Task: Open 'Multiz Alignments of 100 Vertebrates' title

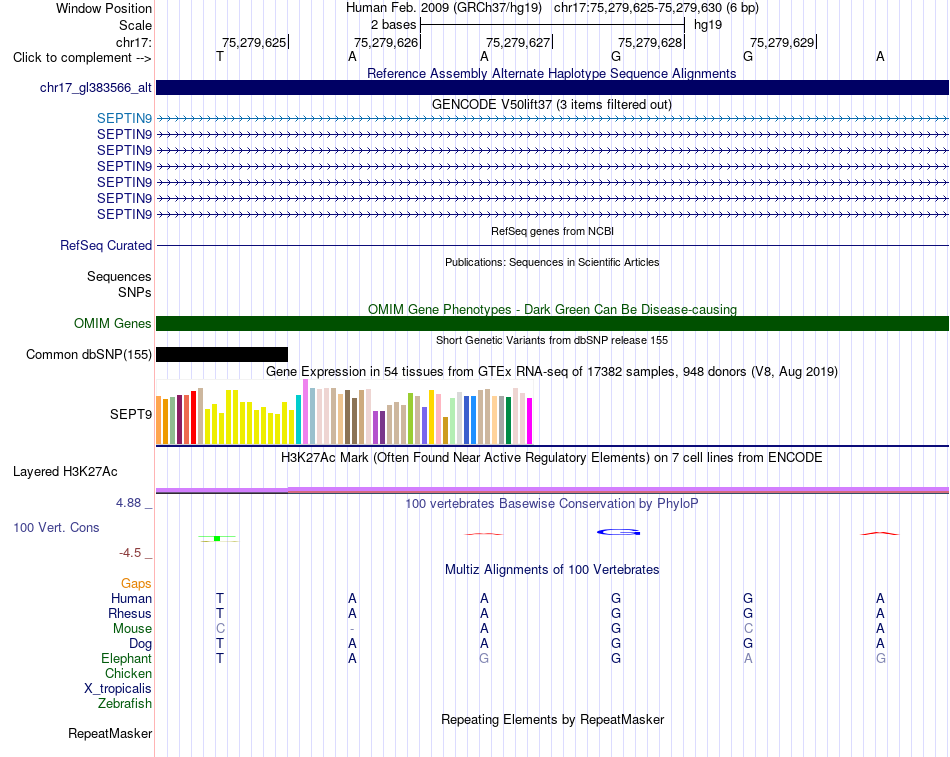Action: click(552, 570)
